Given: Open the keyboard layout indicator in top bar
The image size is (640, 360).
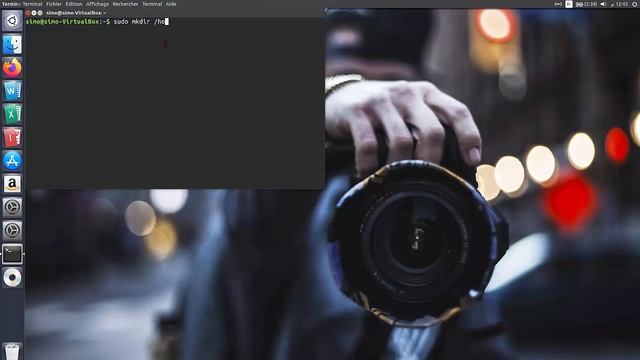Looking at the screenshot, I should (569, 4).
